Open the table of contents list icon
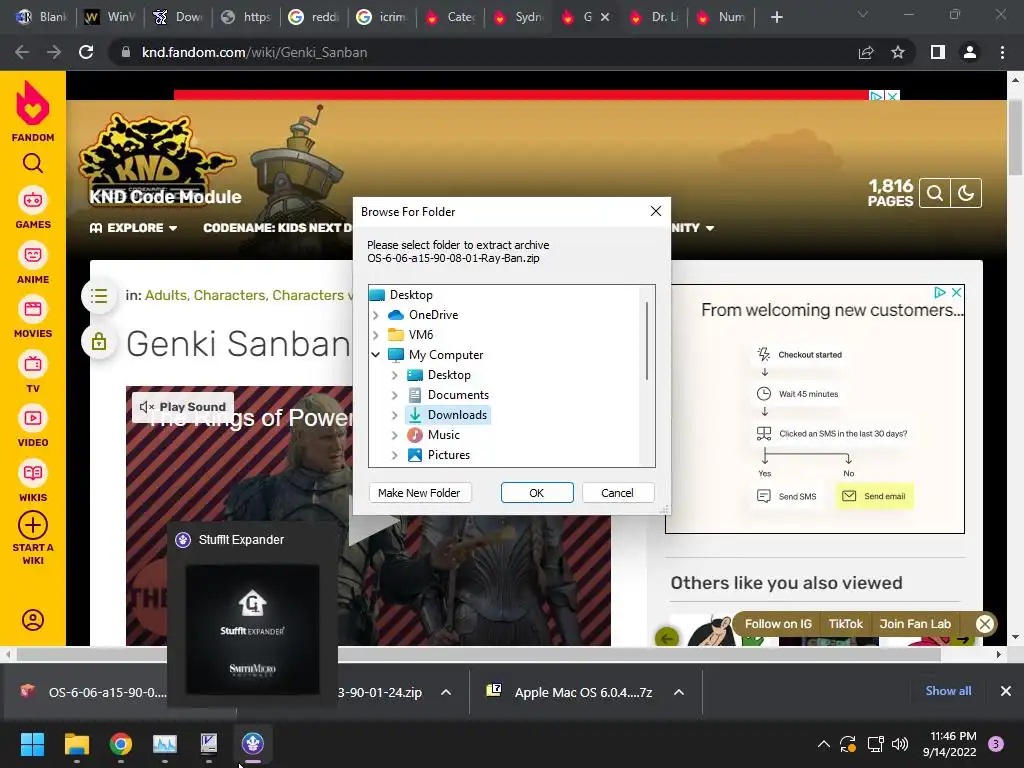1024x768 pixels. [x=99, y=296]
